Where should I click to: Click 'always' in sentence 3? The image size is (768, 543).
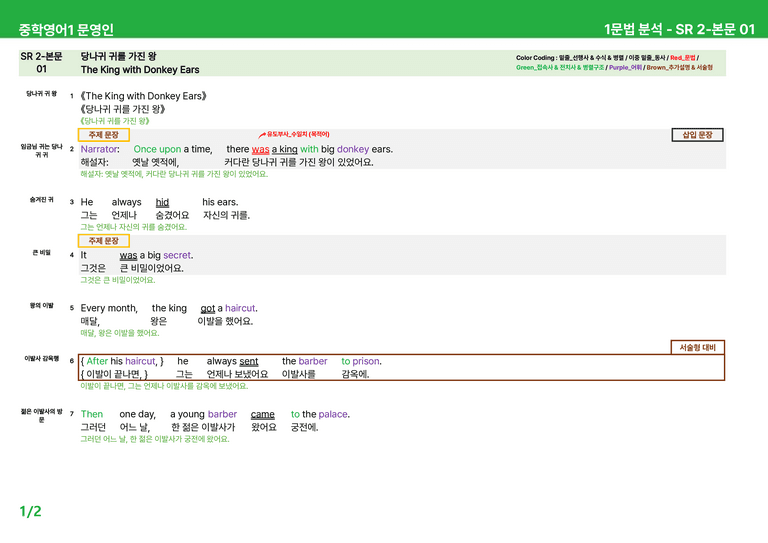click(126, 202)
